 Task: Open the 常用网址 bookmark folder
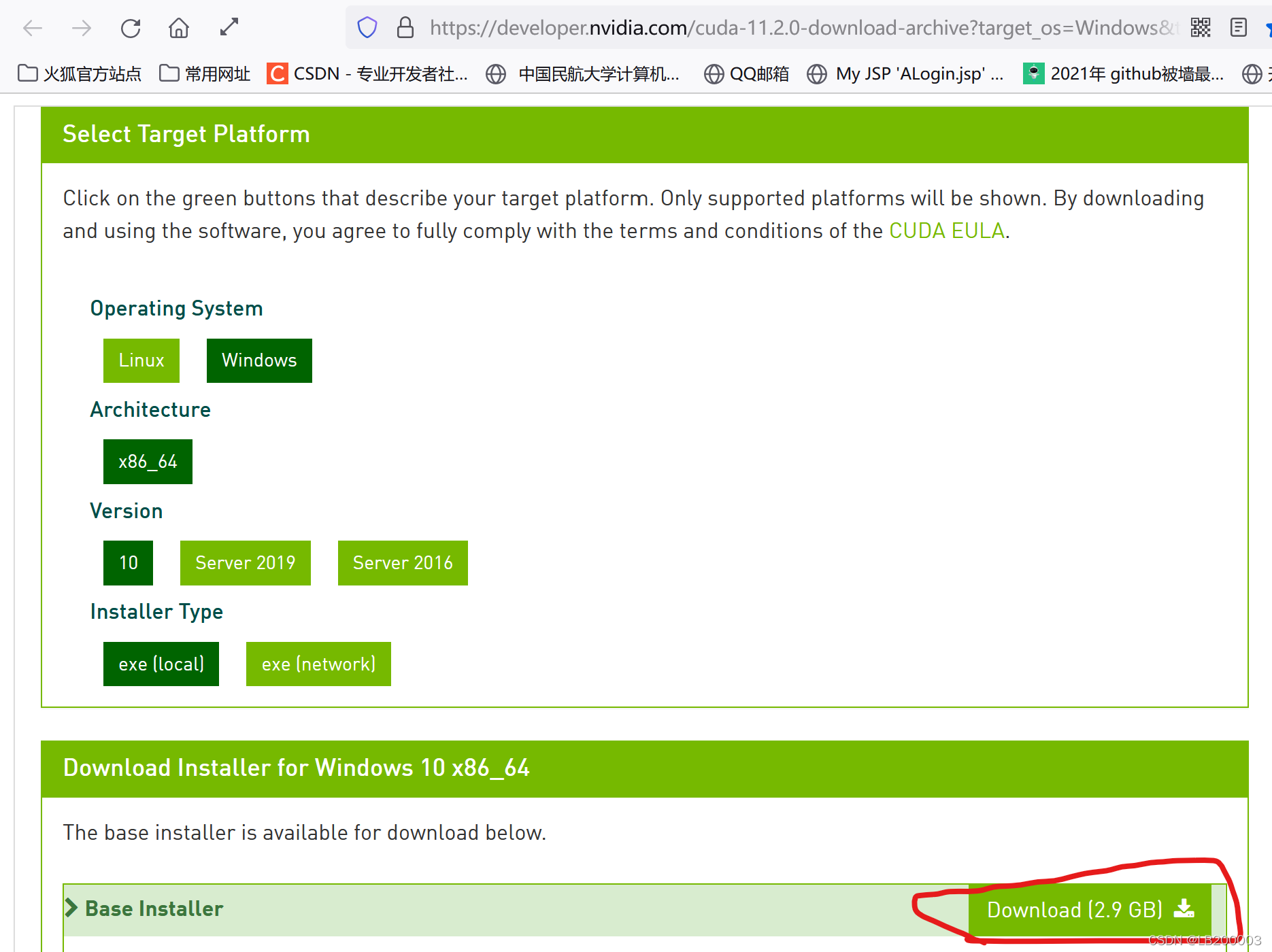[x=205, y=73]
